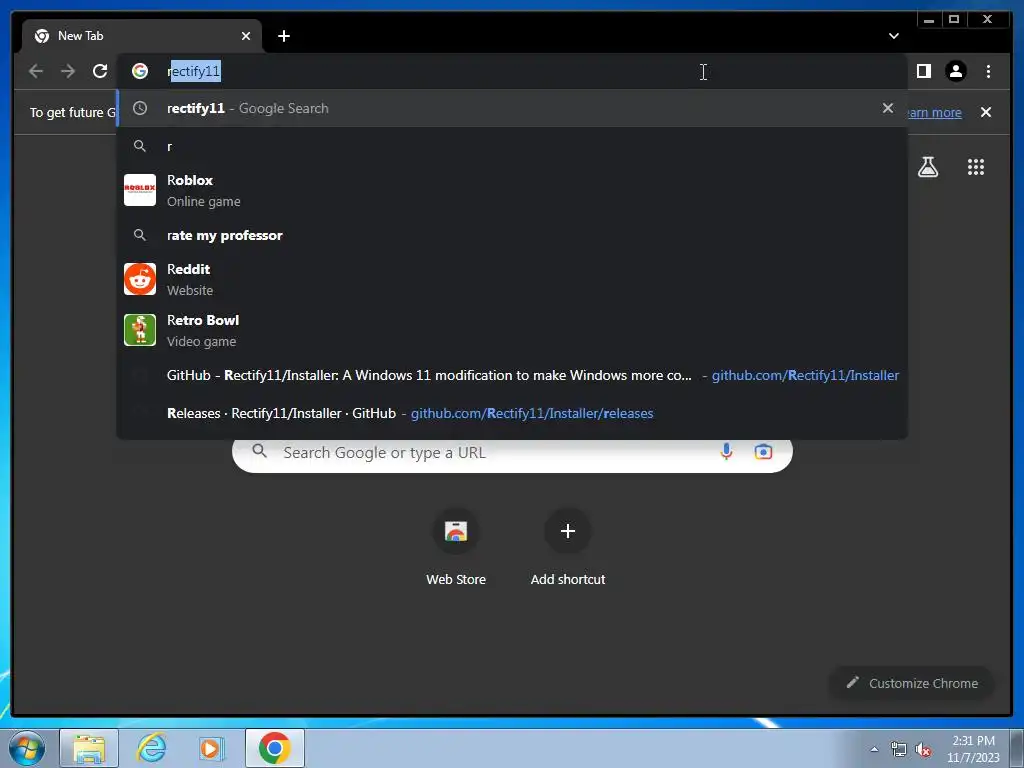
Task: Search by image with camera icon
Action: [763, 452]
